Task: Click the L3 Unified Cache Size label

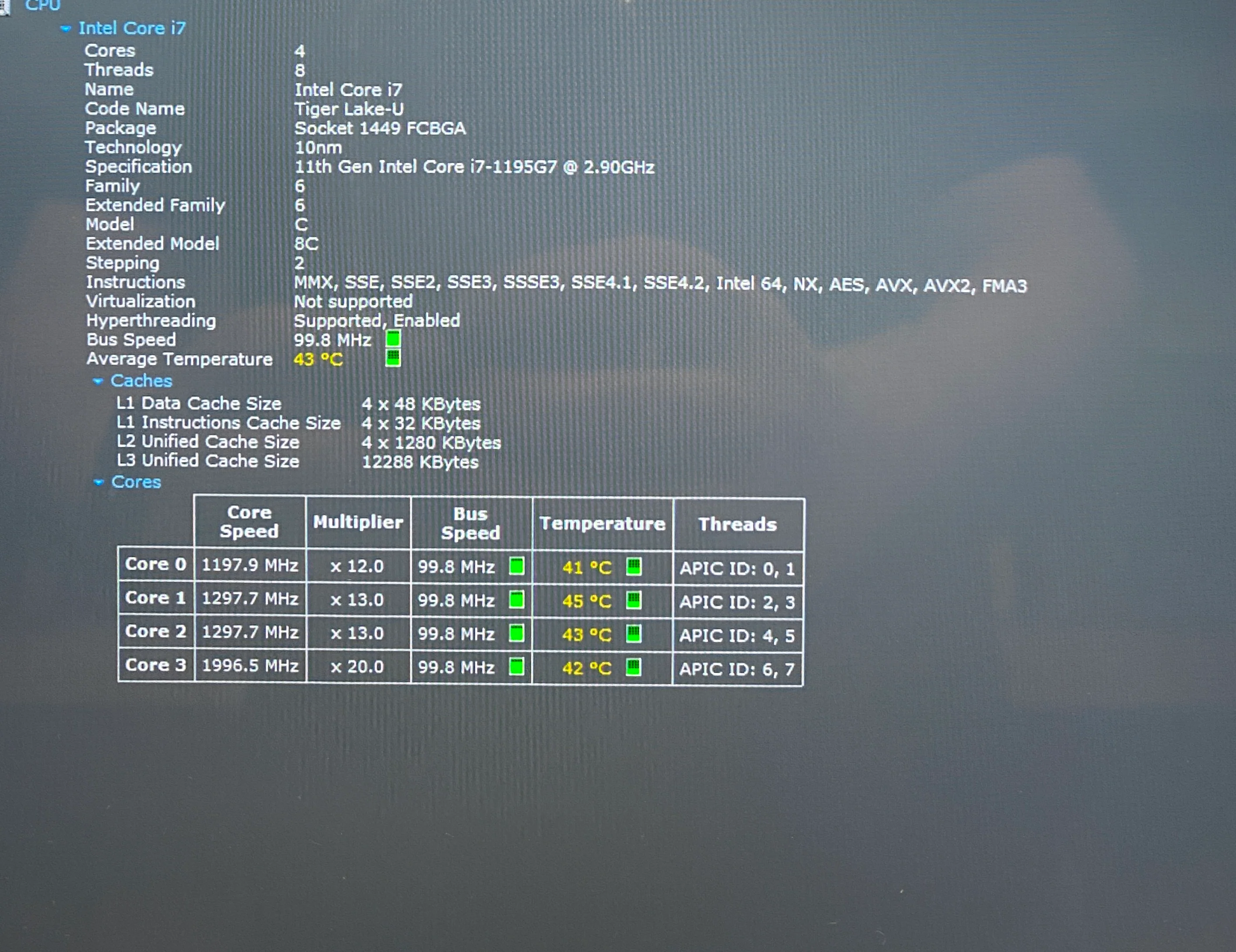Action: (x=208, y=460)
